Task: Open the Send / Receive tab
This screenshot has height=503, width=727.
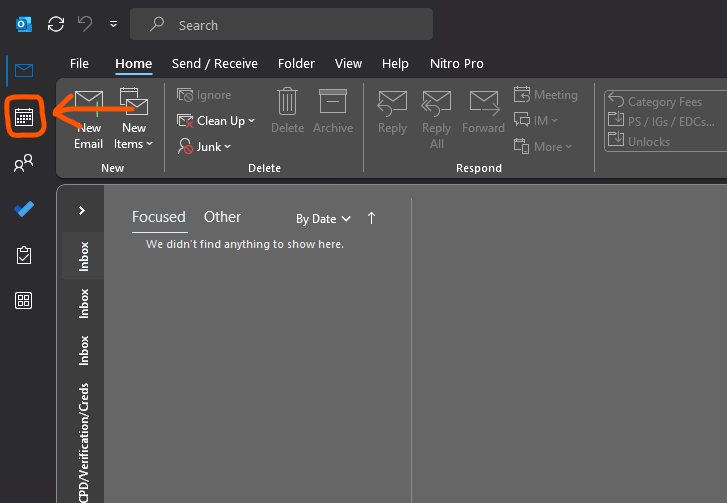Action: (x=214, y=64)
